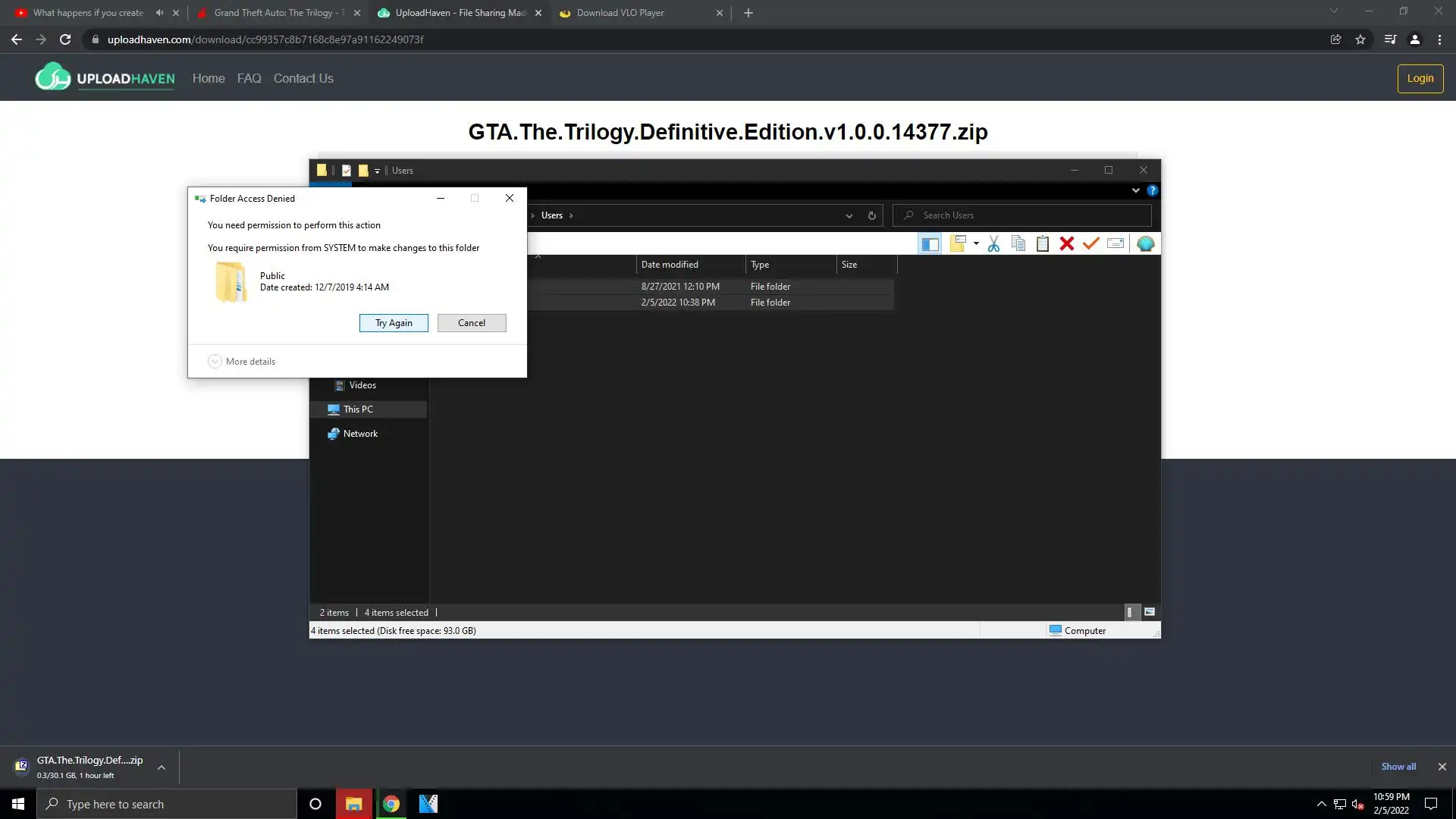The width and height of the screenshot is (1456, 819).
Task: Switch to Download VLO Player tab
Action: click(x=620, y=13)
